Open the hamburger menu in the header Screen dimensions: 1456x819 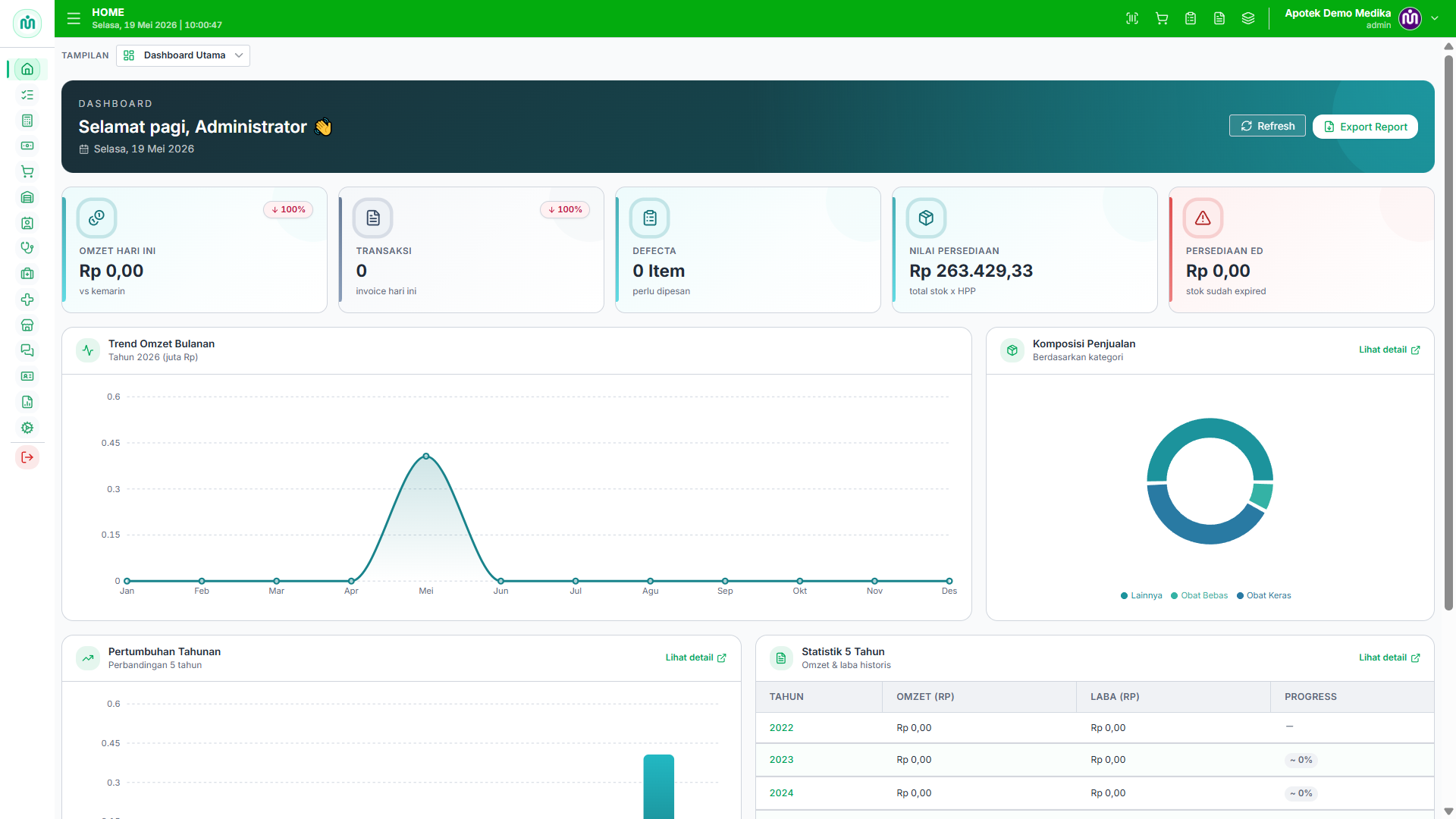pyautogui.click(x=74, y=18)
